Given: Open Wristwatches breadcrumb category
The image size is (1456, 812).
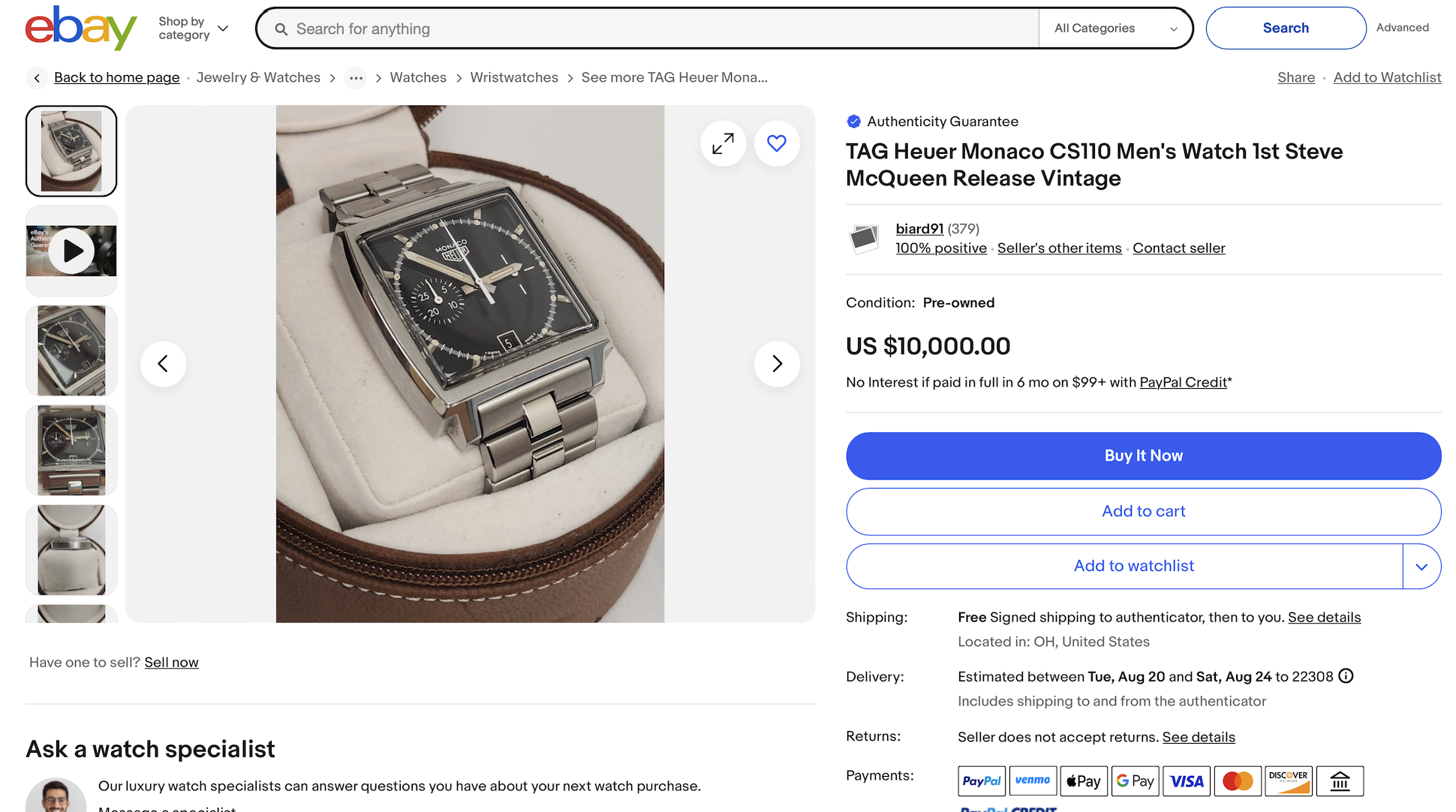Looking at the screenshot, I should [514, 77].
